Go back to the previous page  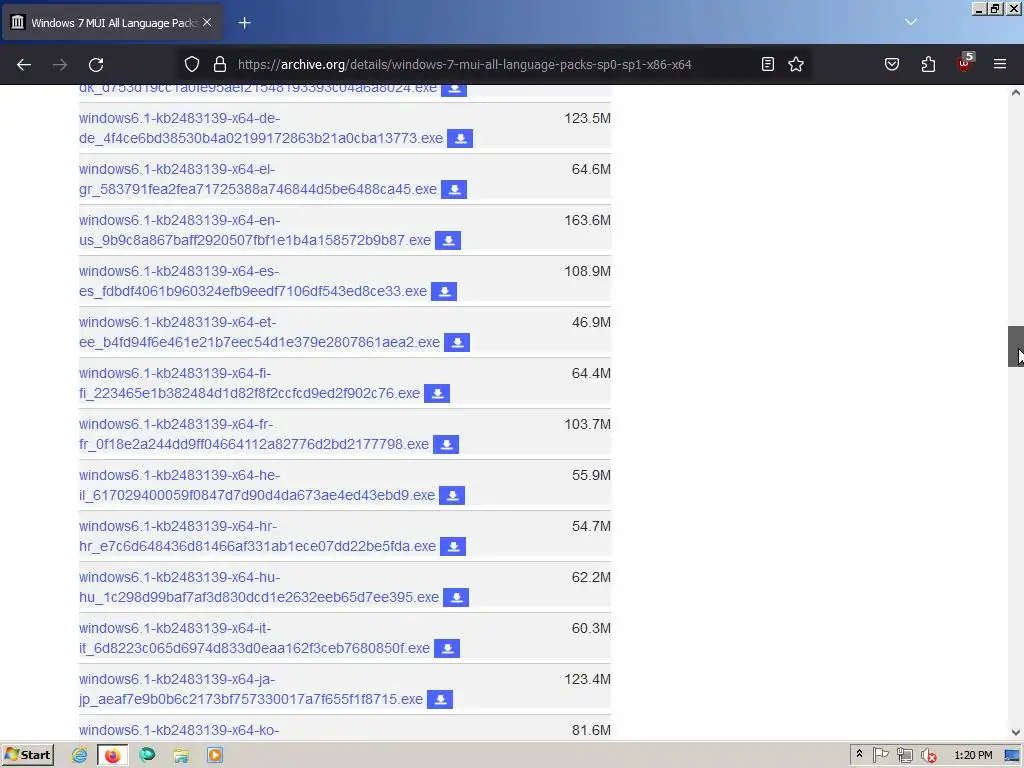[24, 65]
